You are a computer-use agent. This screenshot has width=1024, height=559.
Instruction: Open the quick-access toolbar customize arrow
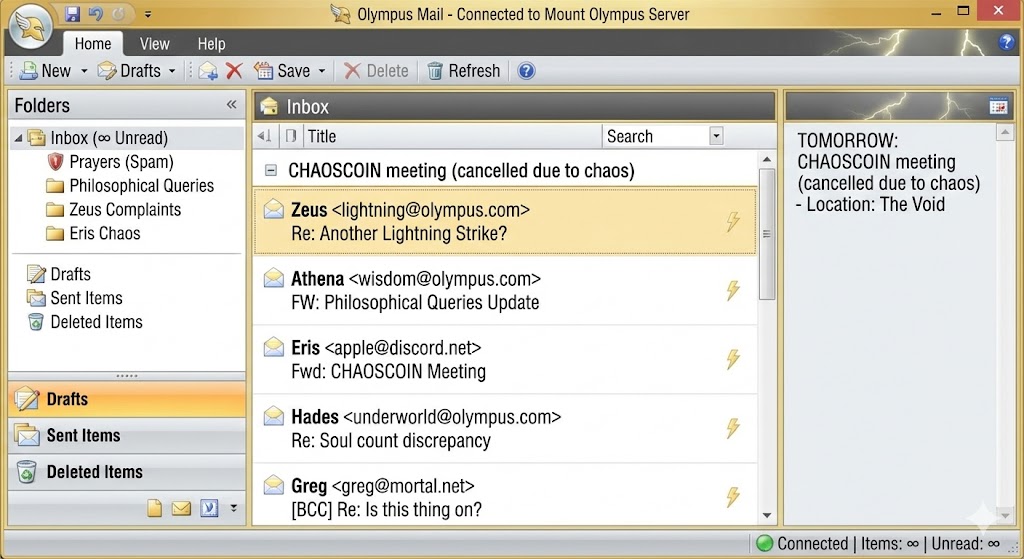pyautogui.click(x=148, y=14)
